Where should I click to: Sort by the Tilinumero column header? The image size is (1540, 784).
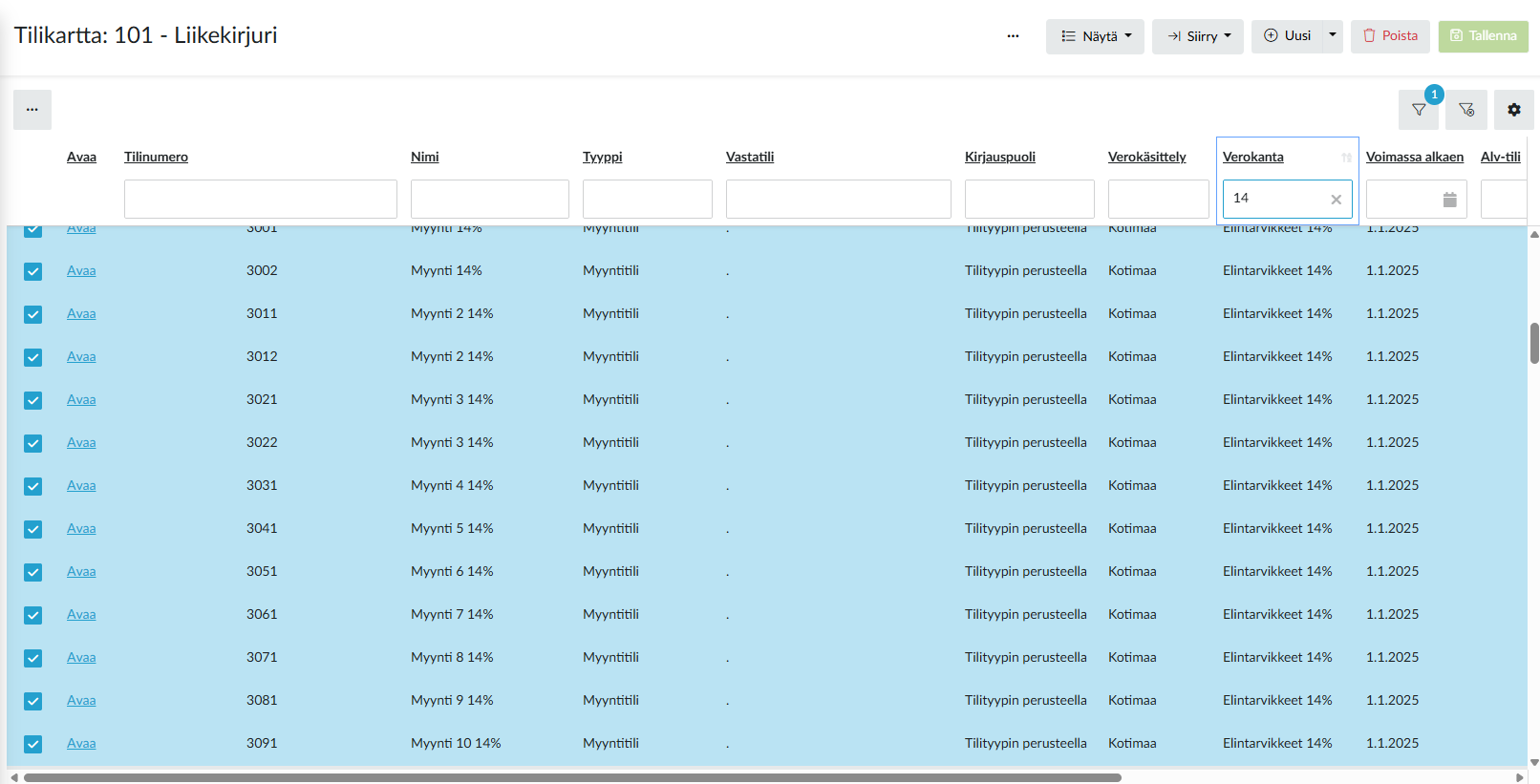pos(156,157)
